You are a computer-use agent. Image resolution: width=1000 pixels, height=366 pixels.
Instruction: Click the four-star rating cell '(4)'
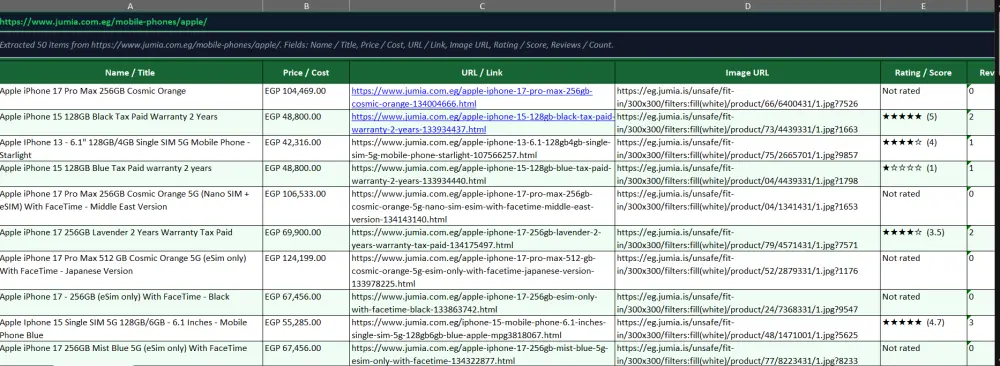point(923,148)
